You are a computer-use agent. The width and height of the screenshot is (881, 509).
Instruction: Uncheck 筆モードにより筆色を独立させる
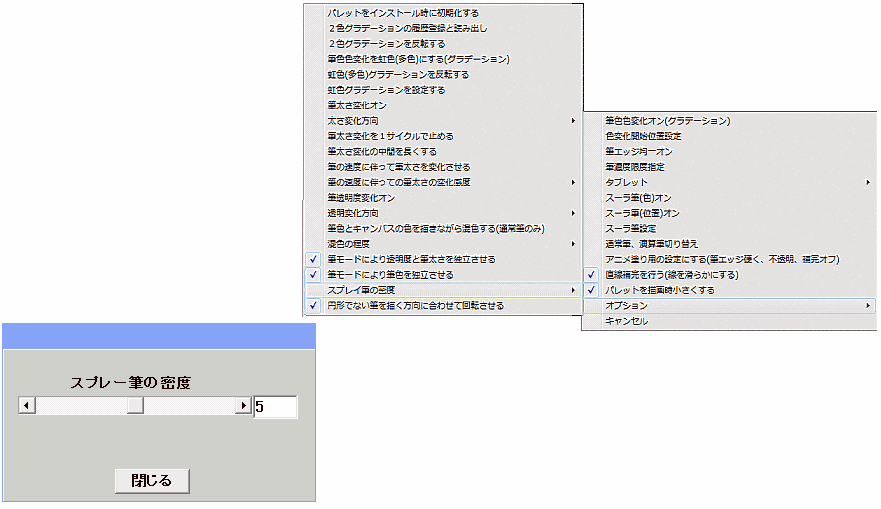point(391,275)
